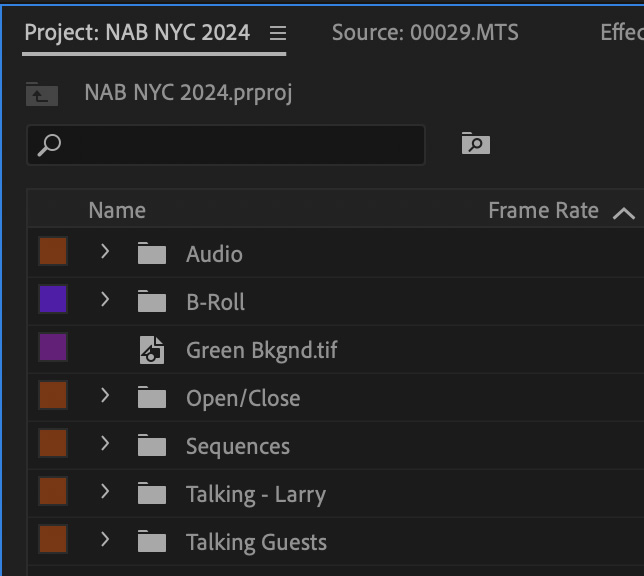
Task: Expand the Talking Guests bin
Action: (105, 539)
